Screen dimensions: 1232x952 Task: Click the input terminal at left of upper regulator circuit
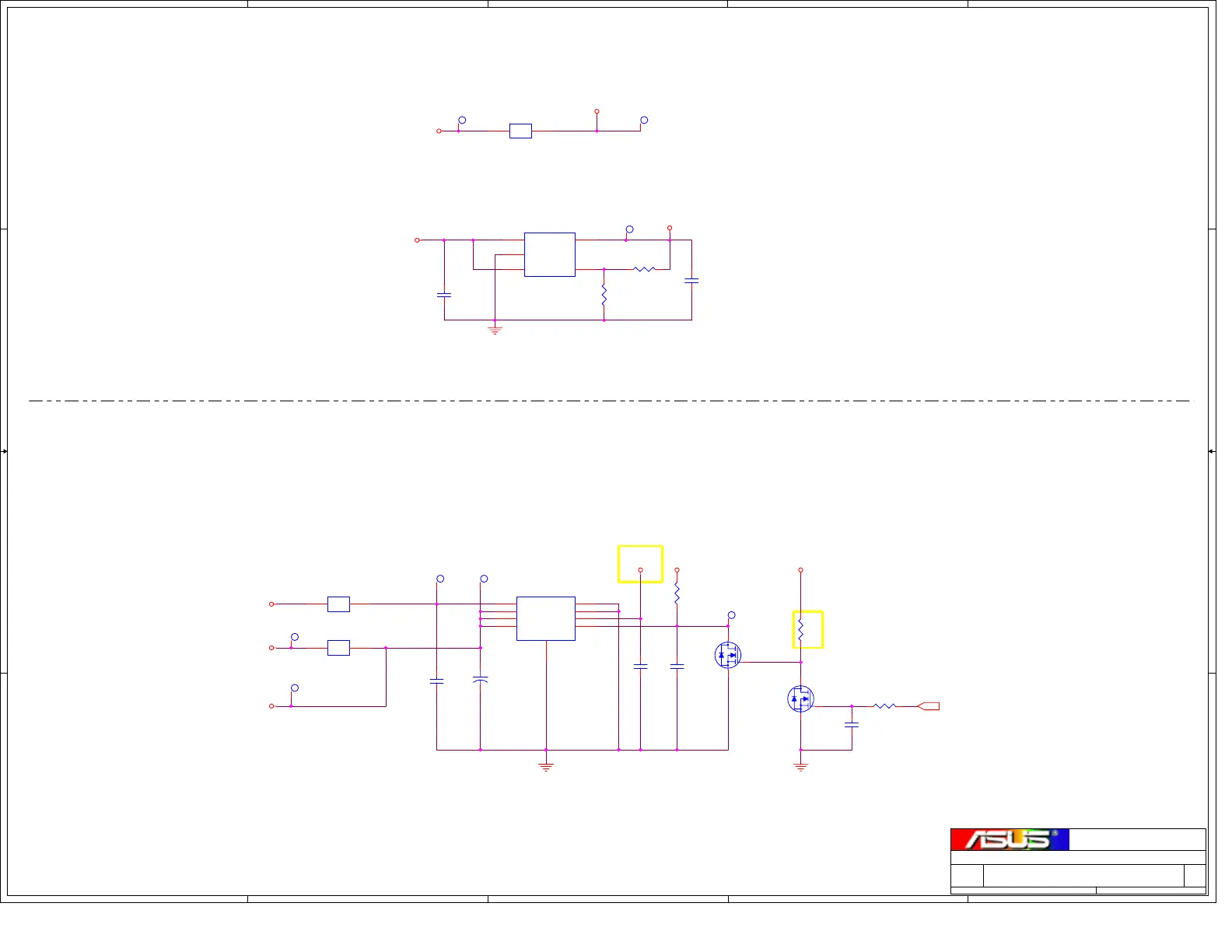click(x=417, y=240)
